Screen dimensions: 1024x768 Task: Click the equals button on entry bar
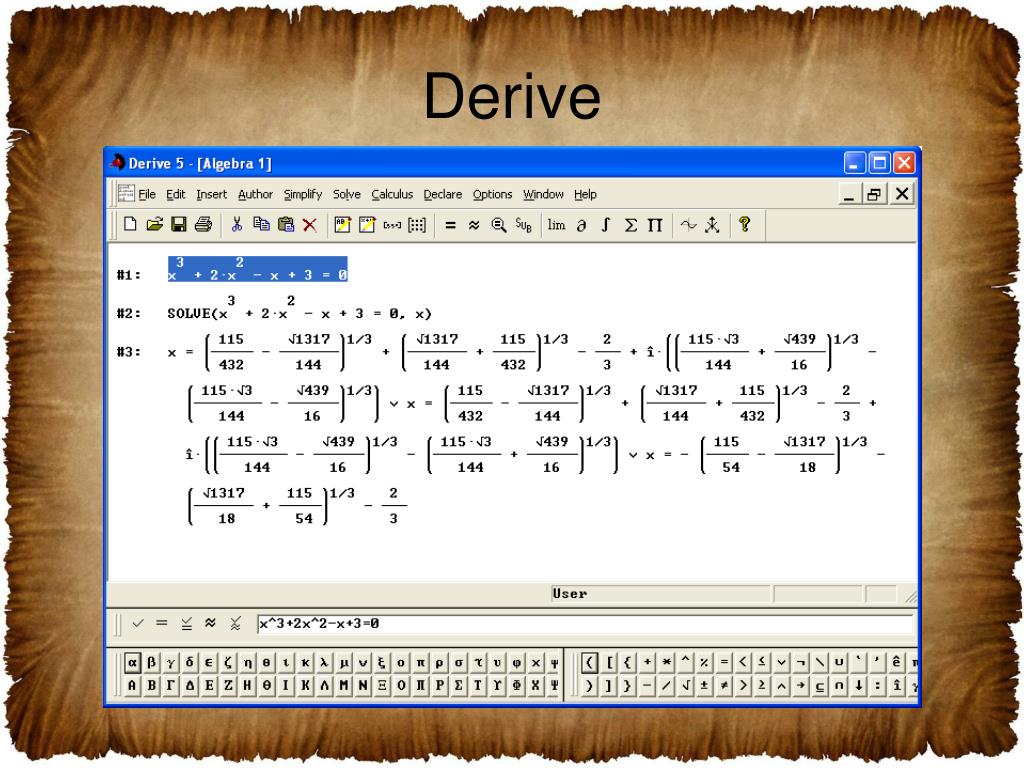[162, 623]
